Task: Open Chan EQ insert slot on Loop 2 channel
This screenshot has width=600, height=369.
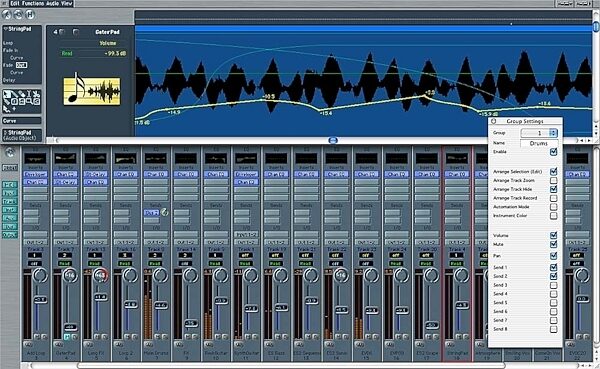Action: [x=126, y=174]
